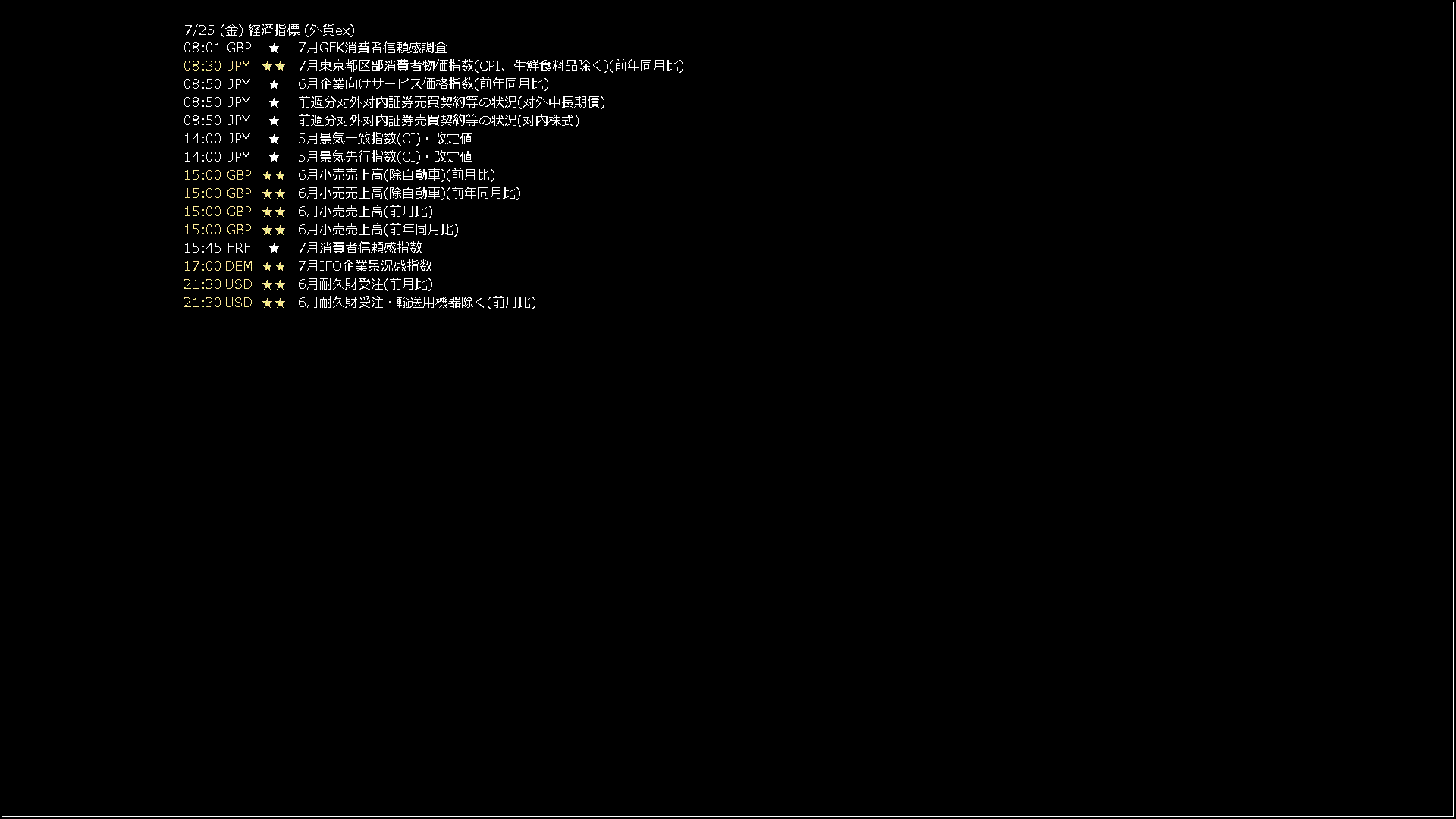The height and width of the screenshot is (819, 1456).
Task: Click the star icon on the 15:45 FRF row
Action: (x=274, y=248)
